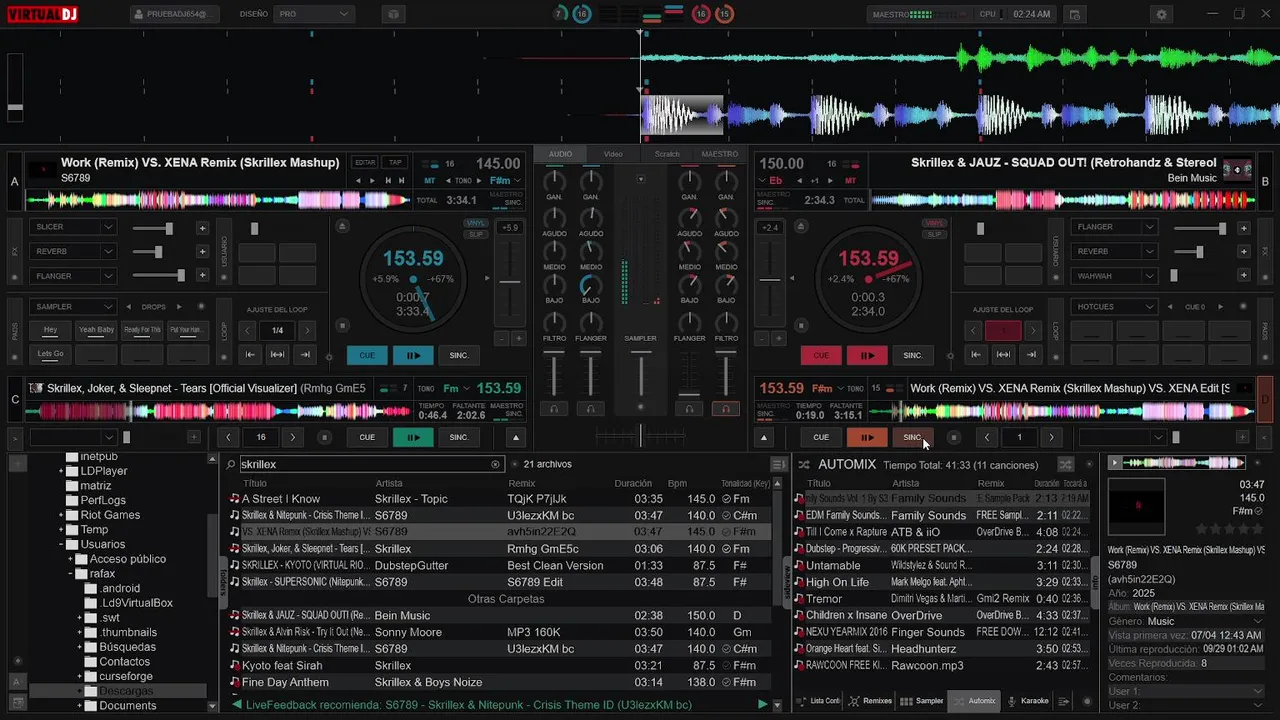This screenshot has height=720, width=1280.
Task: Open the WAHWAH effect dropdown
Action: [x=1114, y=276]
